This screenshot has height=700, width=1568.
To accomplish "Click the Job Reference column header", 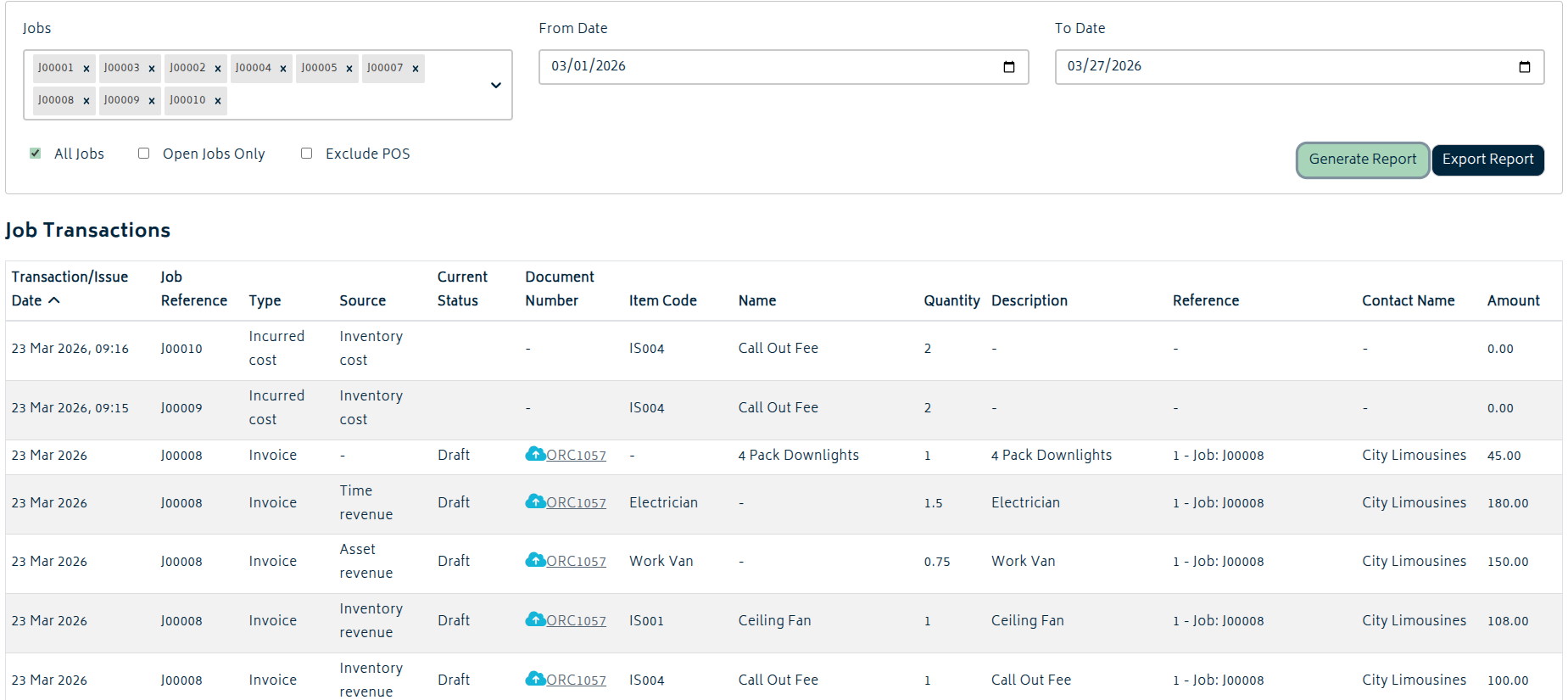I will (193, 288).
